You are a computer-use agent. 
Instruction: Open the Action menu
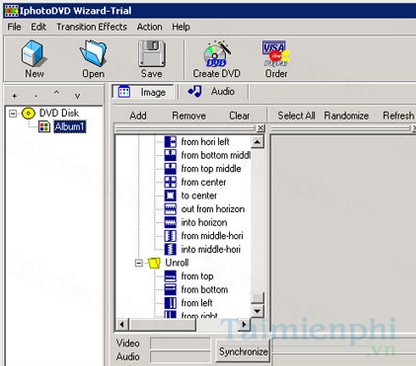pos(149,27)
